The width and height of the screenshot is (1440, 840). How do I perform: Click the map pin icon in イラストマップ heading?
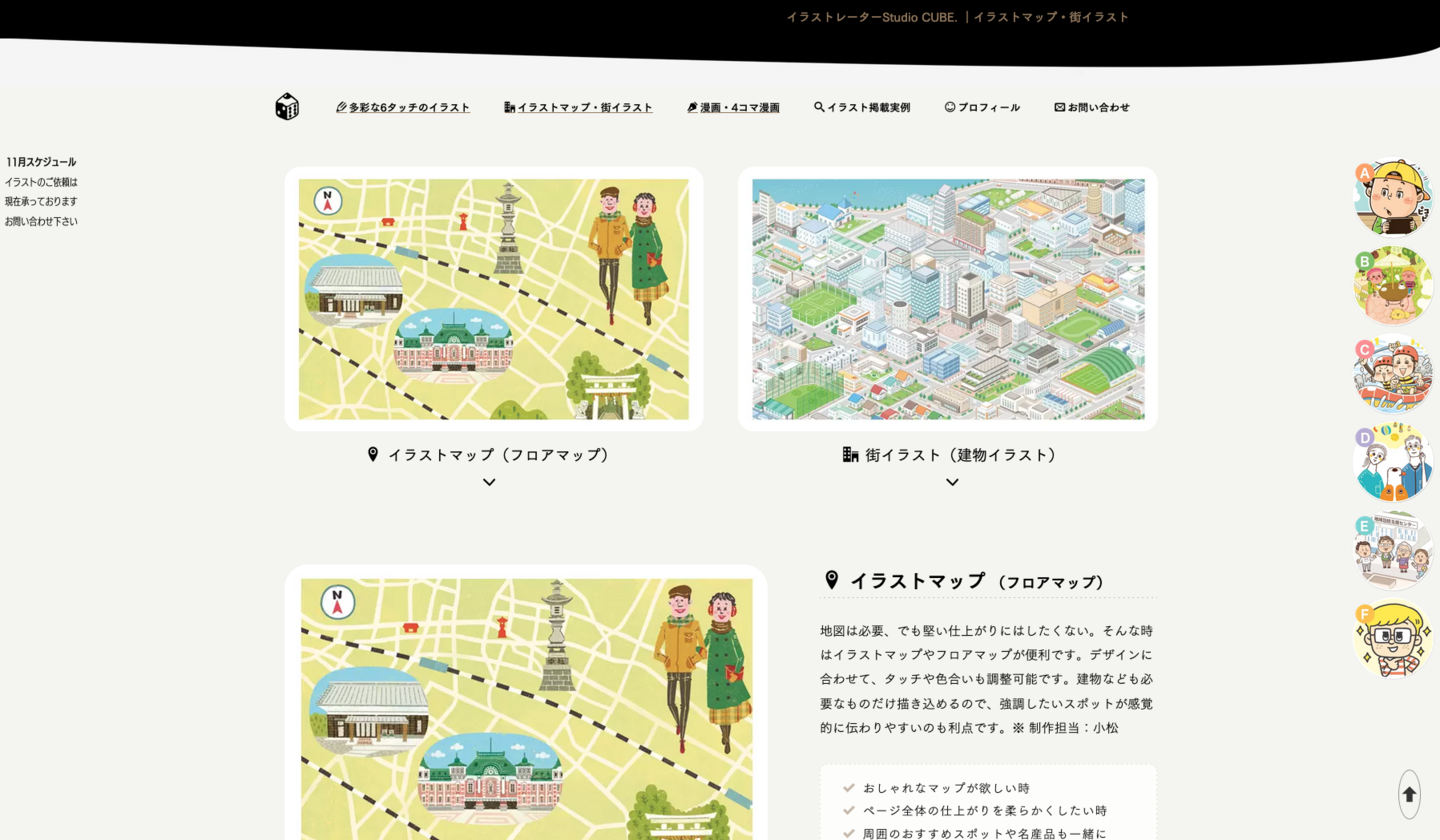click(831, 579)
